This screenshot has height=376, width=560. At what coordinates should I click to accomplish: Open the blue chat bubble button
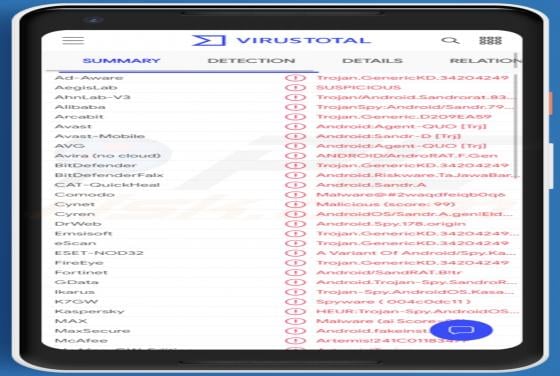pyautogui.click(x=461, y=330)
